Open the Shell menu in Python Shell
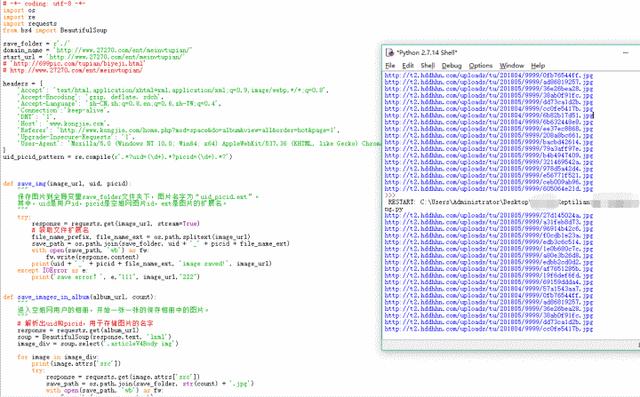This screenshot has width=640, height=397. click(x=427, y=66)
